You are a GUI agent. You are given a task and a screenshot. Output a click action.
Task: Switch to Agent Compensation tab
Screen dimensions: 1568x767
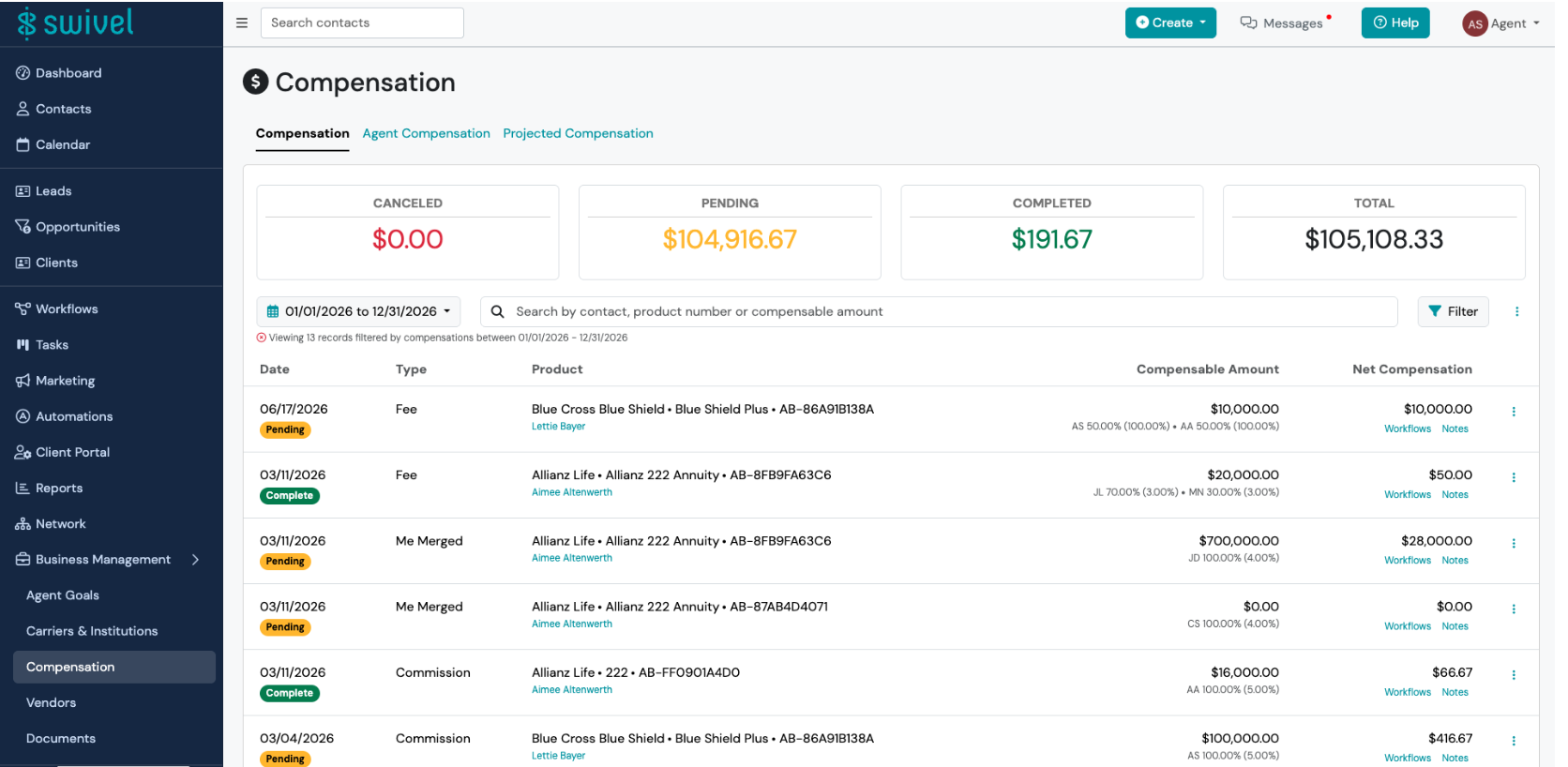427,133
